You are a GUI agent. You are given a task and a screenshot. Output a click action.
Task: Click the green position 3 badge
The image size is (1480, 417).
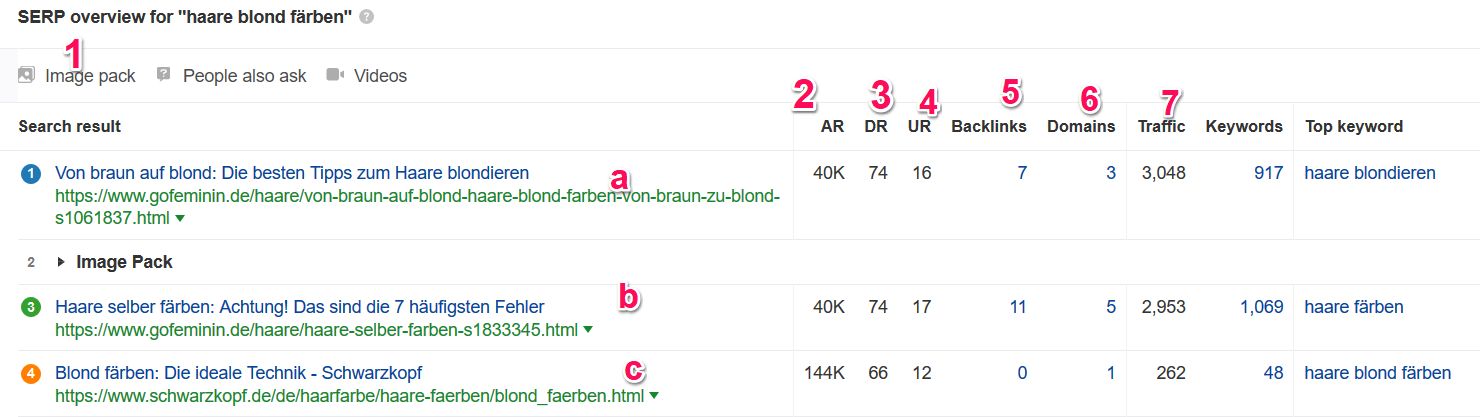coord(31,308)
